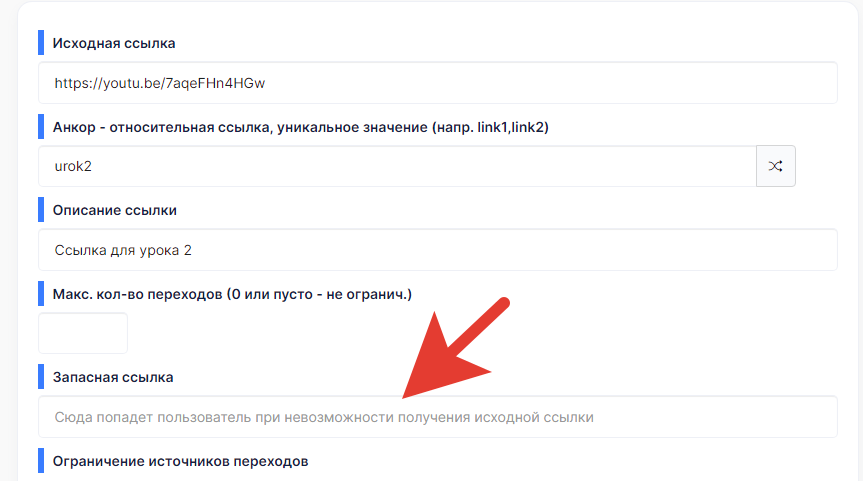This screenshot has height=481, width=863.
Task: Focus the anchor field containing urok2
Action: tap(397, 166)
